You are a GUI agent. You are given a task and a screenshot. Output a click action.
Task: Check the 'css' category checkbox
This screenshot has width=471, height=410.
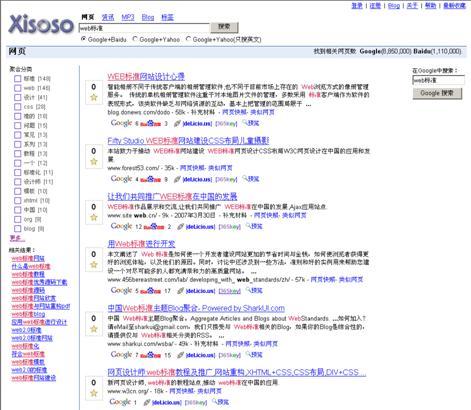tap(17, 107)
